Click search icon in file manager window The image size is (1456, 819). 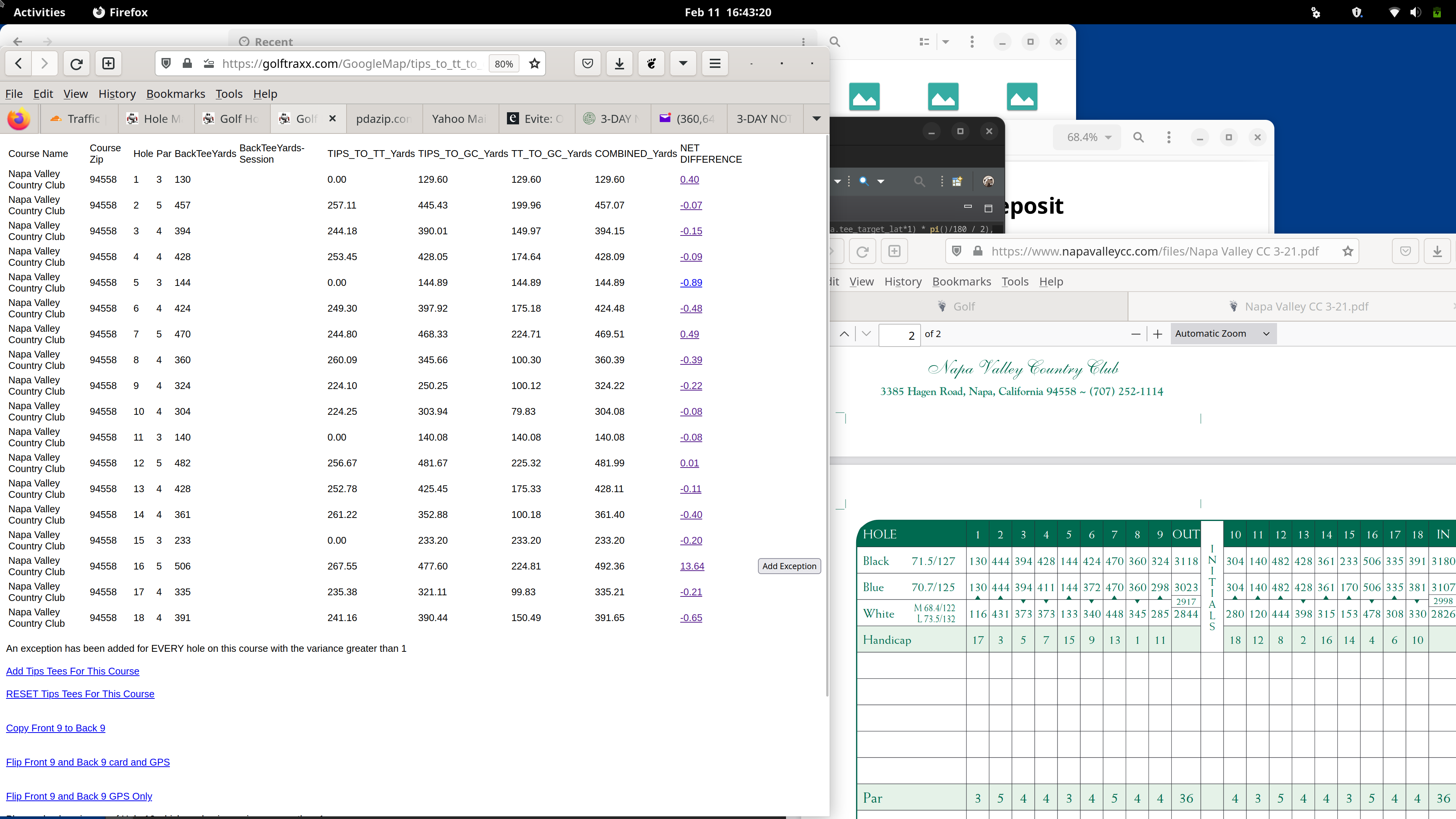point(835,42)
